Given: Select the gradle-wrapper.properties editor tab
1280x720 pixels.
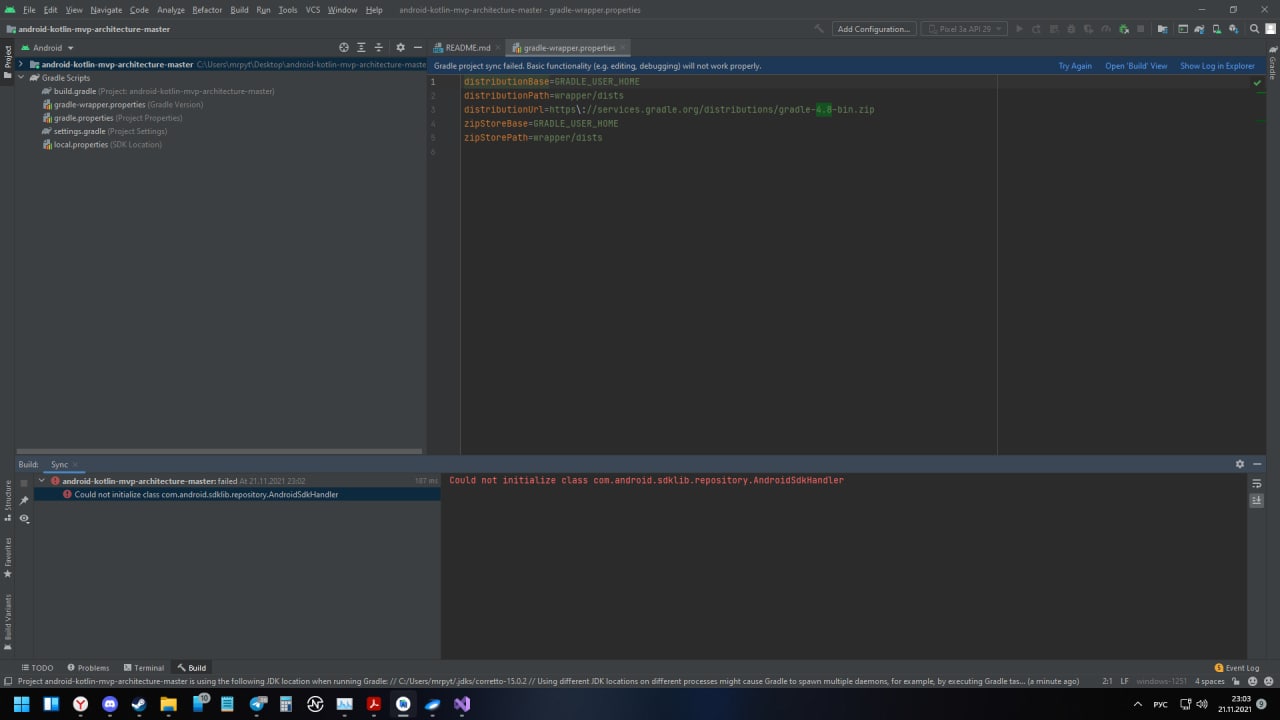Looking at the screenshot, I should pos(569,47).
